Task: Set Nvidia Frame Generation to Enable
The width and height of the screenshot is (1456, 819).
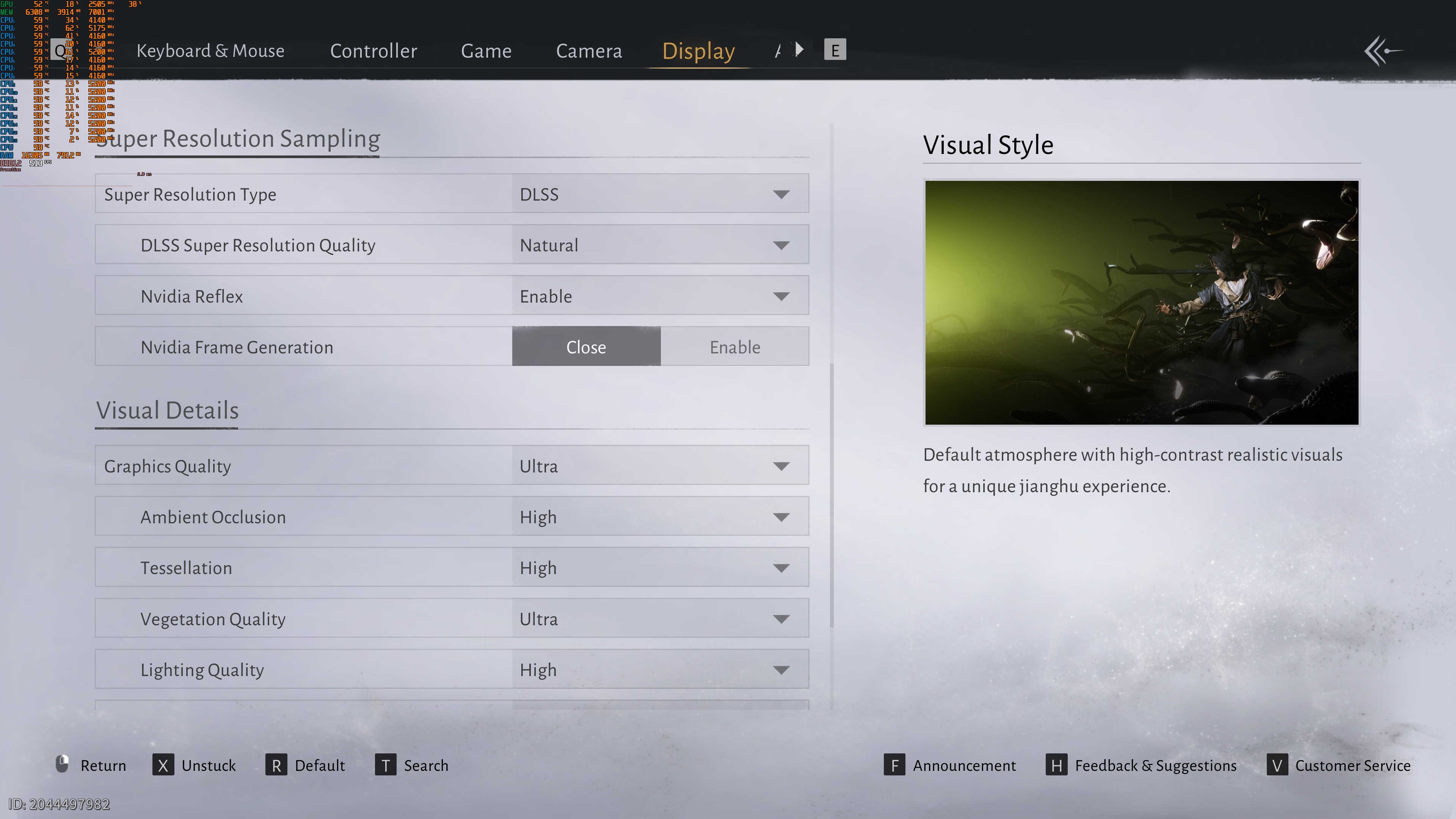Action: pos(734,347)
